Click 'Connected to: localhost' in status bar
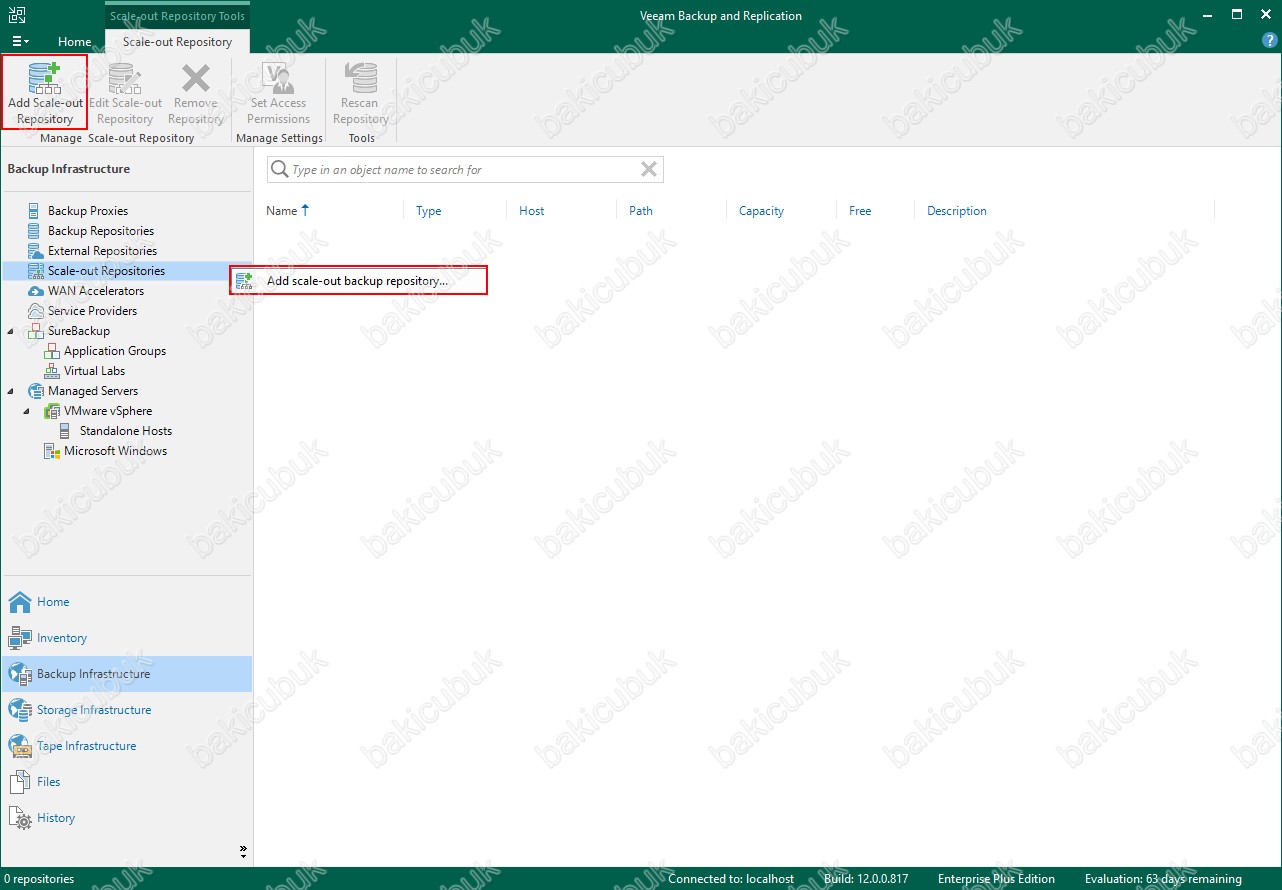Screen dimensions: 1282x890 [731, 879]
